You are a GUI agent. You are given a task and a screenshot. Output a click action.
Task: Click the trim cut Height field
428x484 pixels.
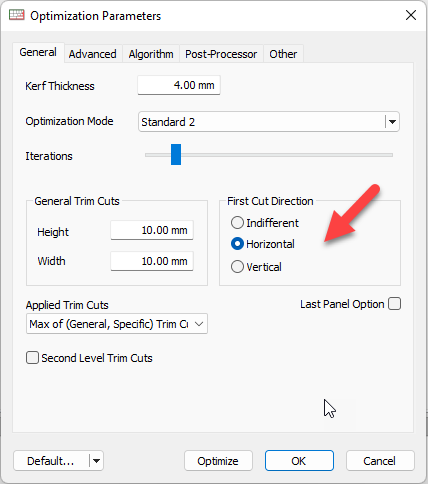[x=152, y=230]
